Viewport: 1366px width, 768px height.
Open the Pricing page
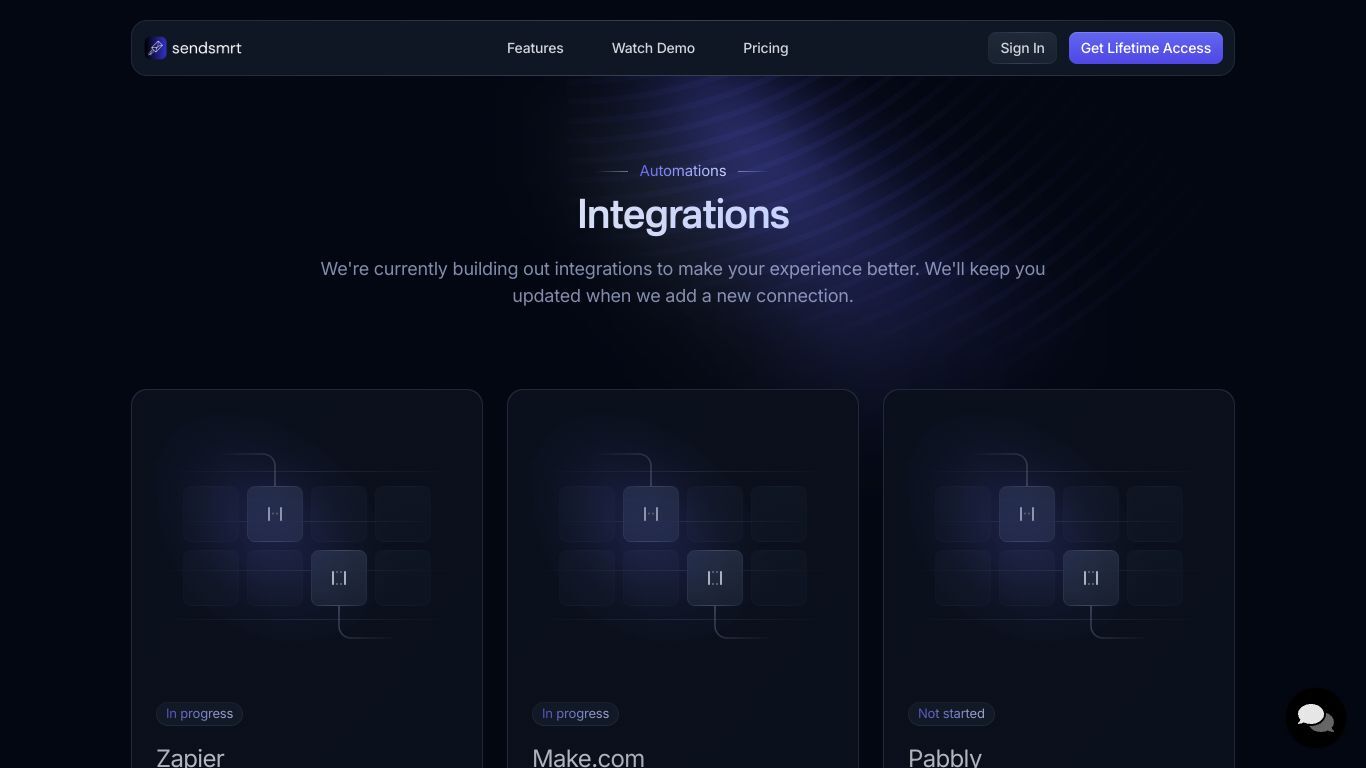(766, 48)
